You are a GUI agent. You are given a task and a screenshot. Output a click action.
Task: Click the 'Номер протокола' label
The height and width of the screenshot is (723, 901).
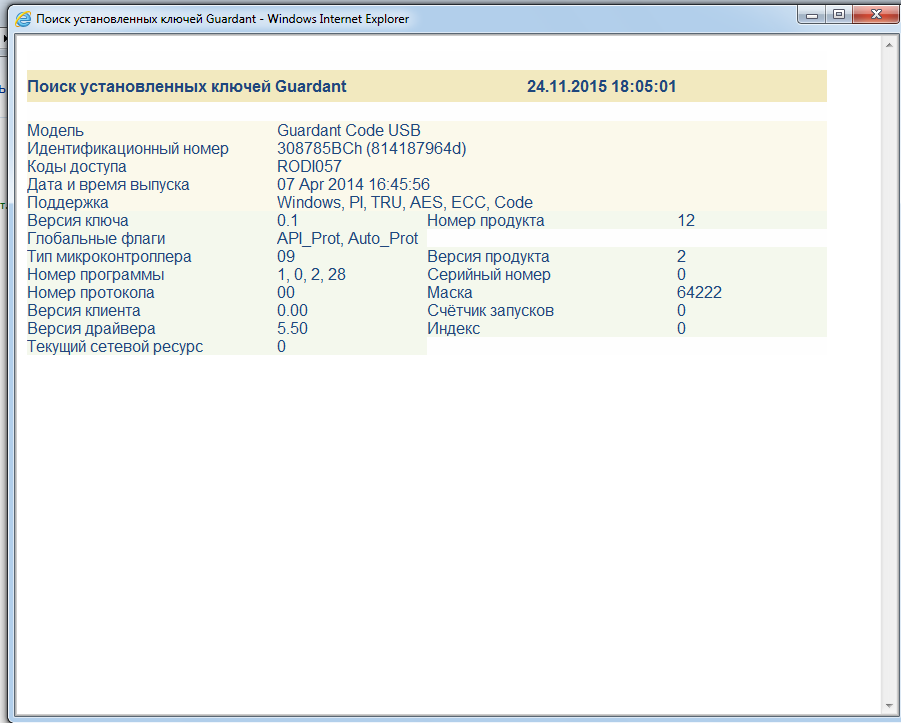coord(91,293)
